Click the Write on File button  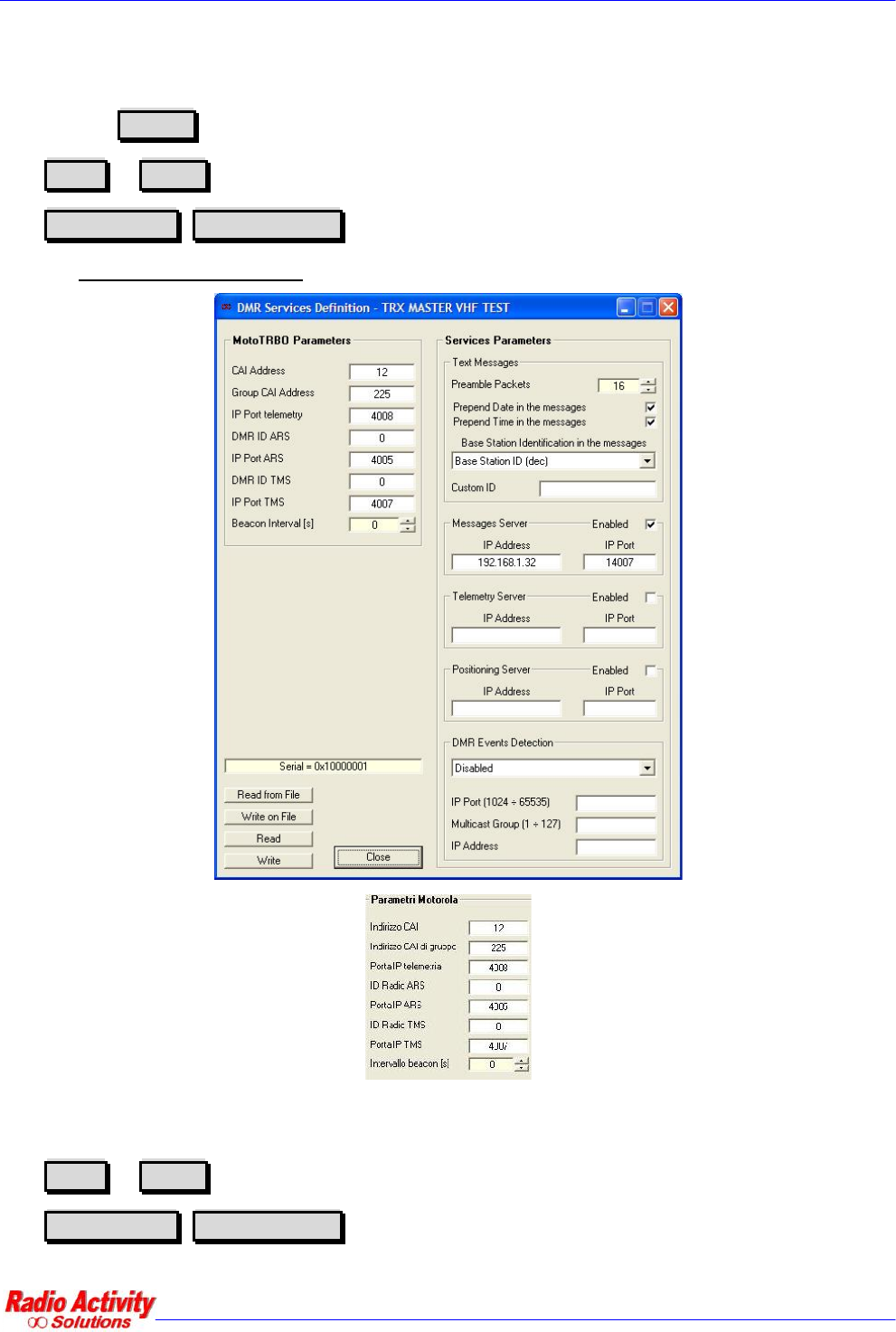pyautogui.click(x=269, y=817)
